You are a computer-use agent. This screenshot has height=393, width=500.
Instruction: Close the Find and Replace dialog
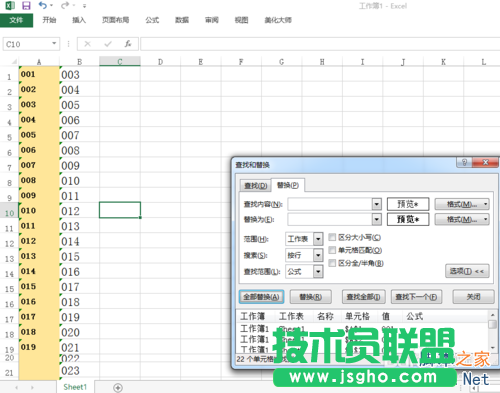pos(485,162)
